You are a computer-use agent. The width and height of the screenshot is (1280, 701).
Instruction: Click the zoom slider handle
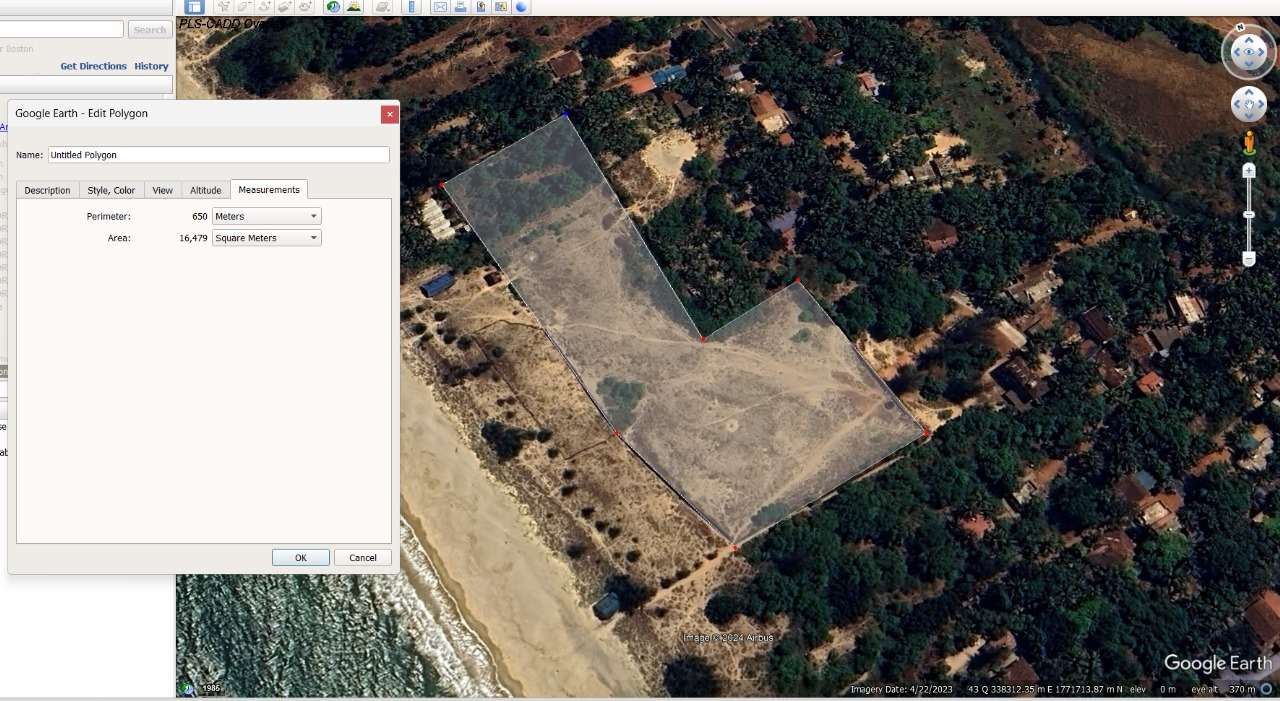tap(1249, 215)
